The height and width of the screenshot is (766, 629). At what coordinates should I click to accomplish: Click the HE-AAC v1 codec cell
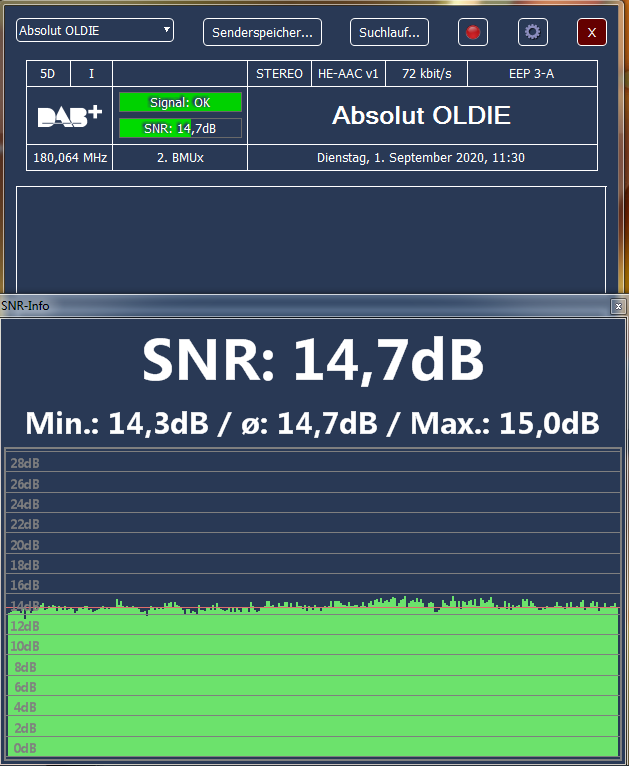pyautogui.click(x=348, y=74)
